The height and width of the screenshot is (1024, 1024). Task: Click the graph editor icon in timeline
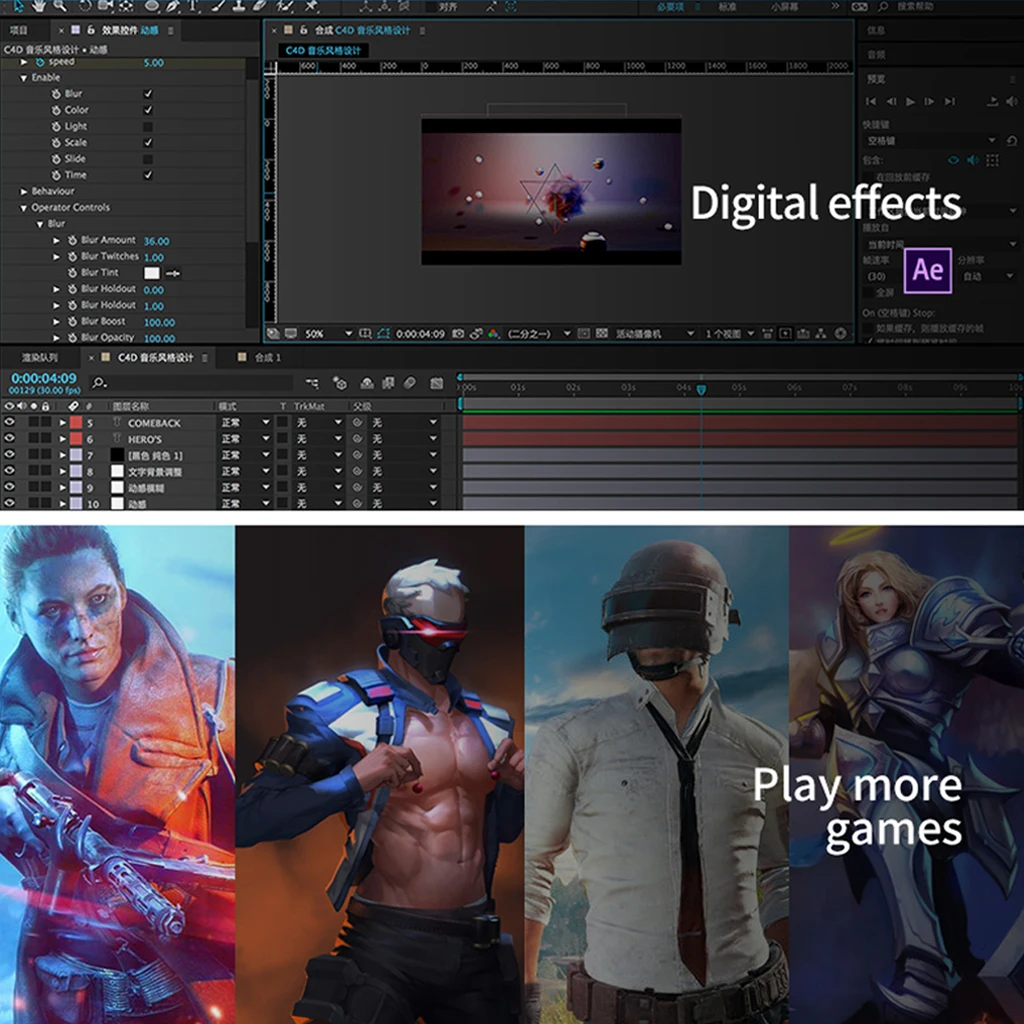[x=436, y=383]
